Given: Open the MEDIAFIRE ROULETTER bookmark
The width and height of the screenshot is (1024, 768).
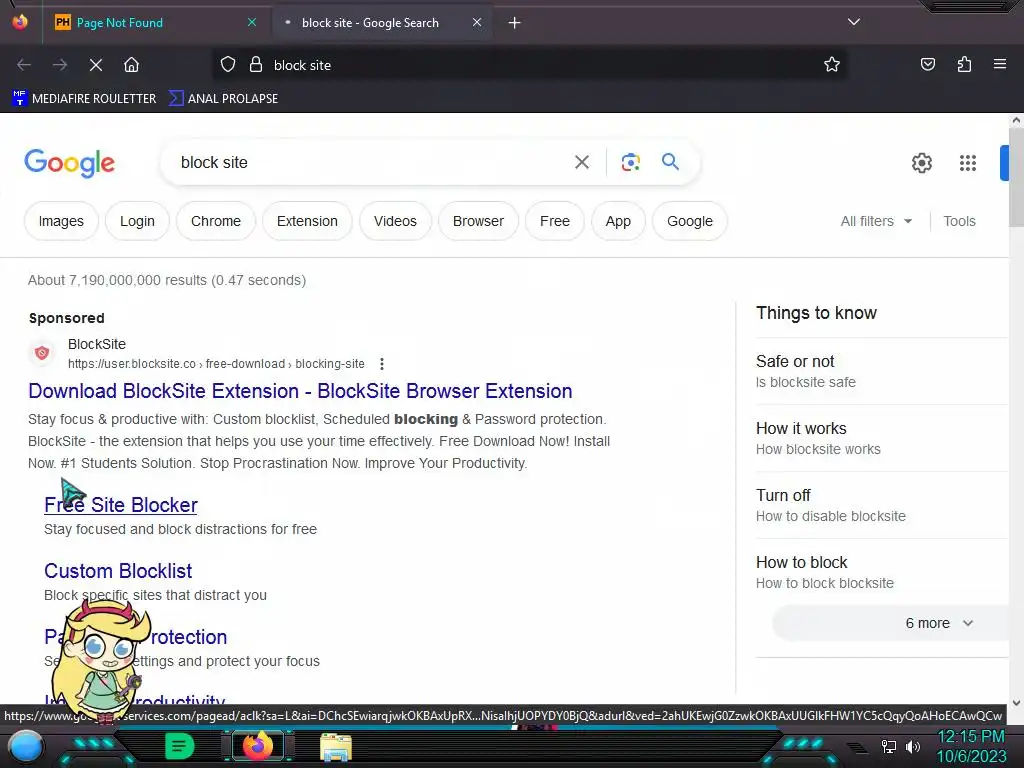Looking at the screenshot, I should point(84,99).
